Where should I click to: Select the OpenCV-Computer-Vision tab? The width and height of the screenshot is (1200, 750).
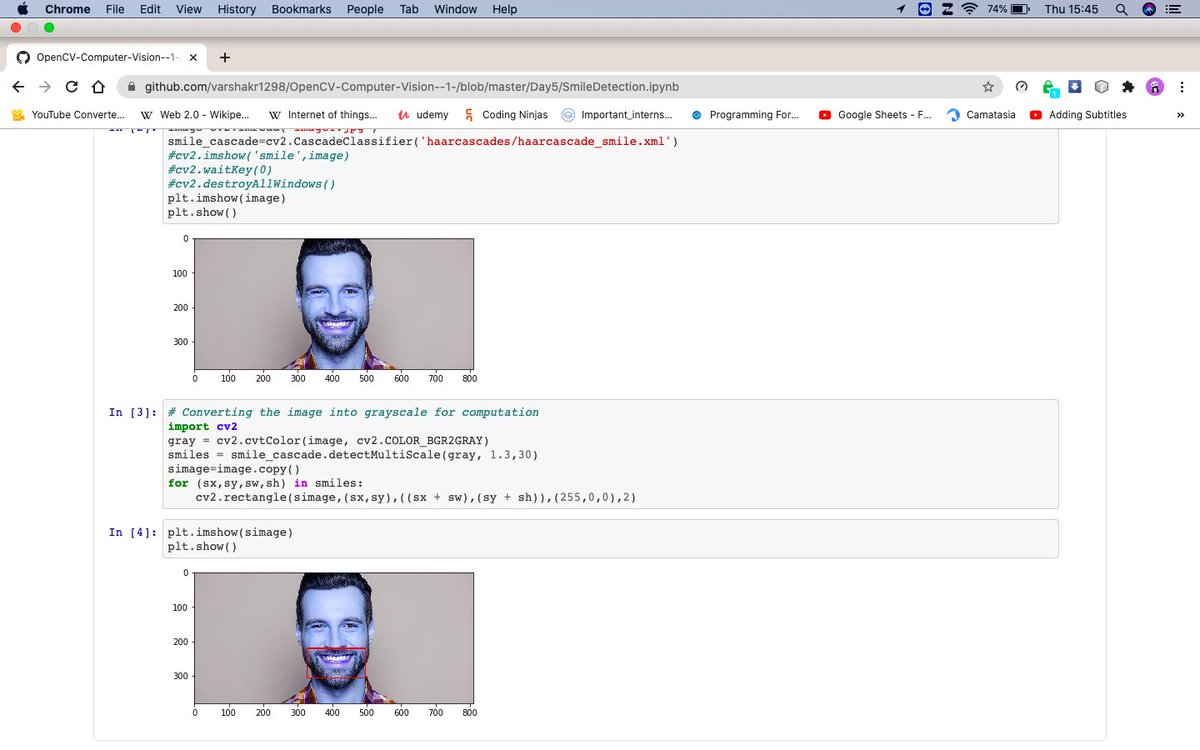click(100, 57)
